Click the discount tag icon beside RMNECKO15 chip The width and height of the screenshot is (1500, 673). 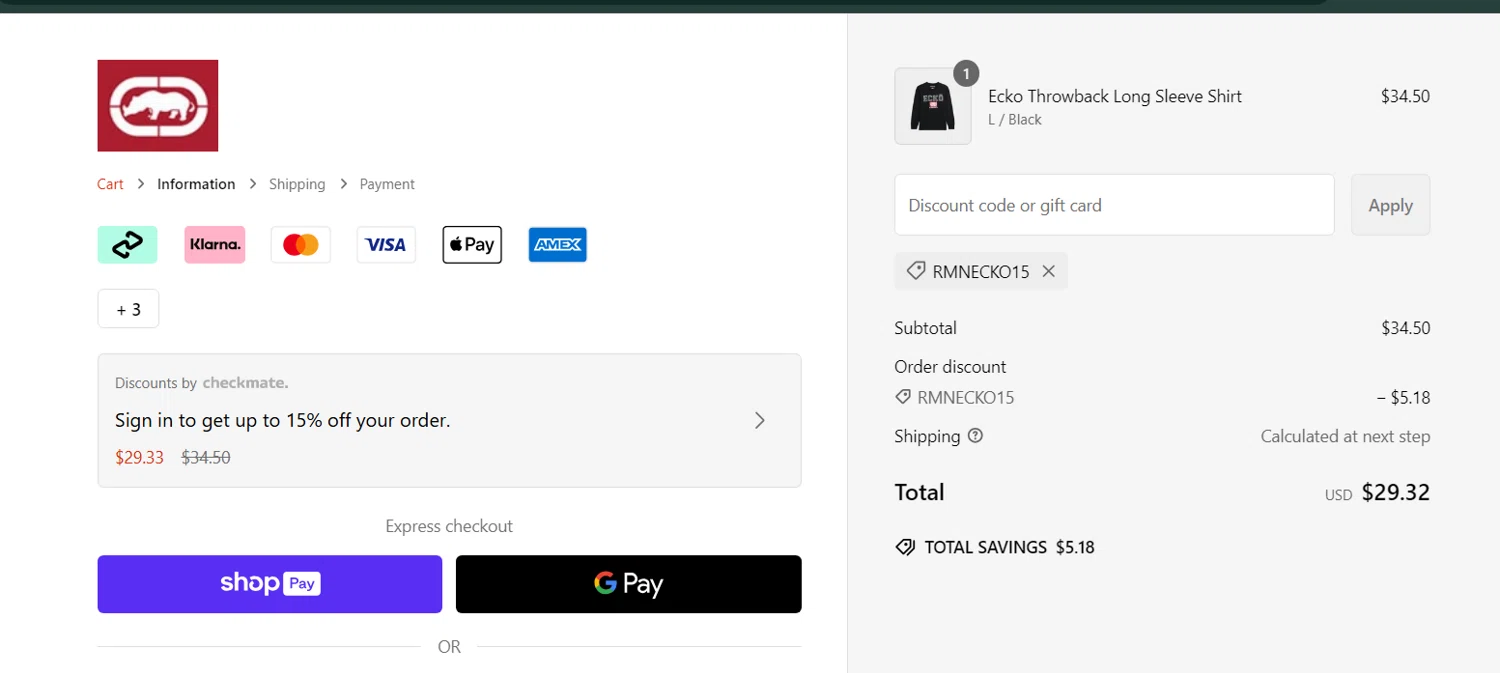click(x=915, y=271)
